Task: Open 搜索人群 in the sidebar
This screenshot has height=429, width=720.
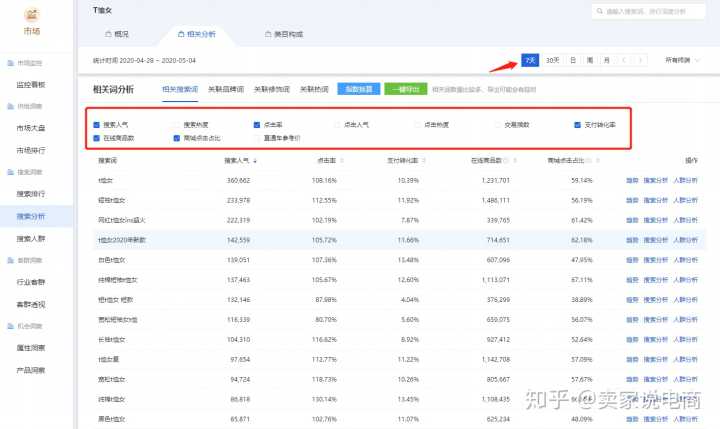Action: point(31,238)
